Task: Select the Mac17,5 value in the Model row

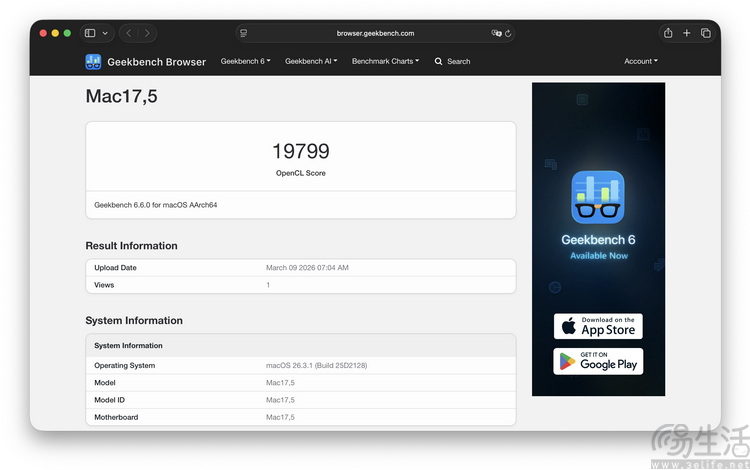Action: (x=280, y=383)
